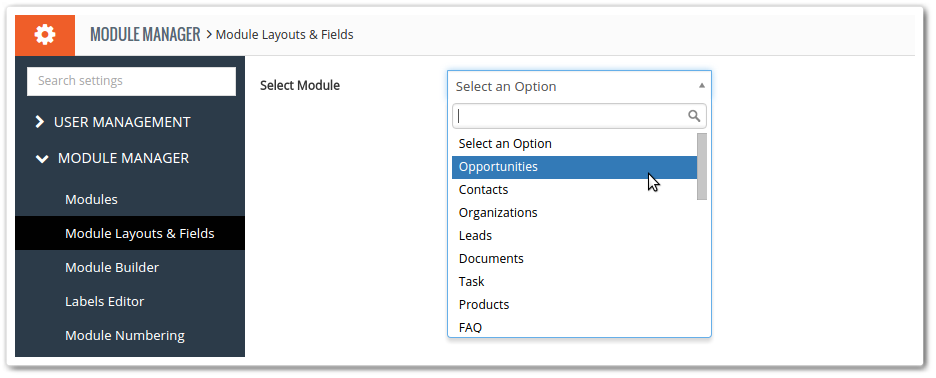936x378 pixels.
Task: Click the MODULE MANAGER breadcrumb title
Action: pos(145,35)
